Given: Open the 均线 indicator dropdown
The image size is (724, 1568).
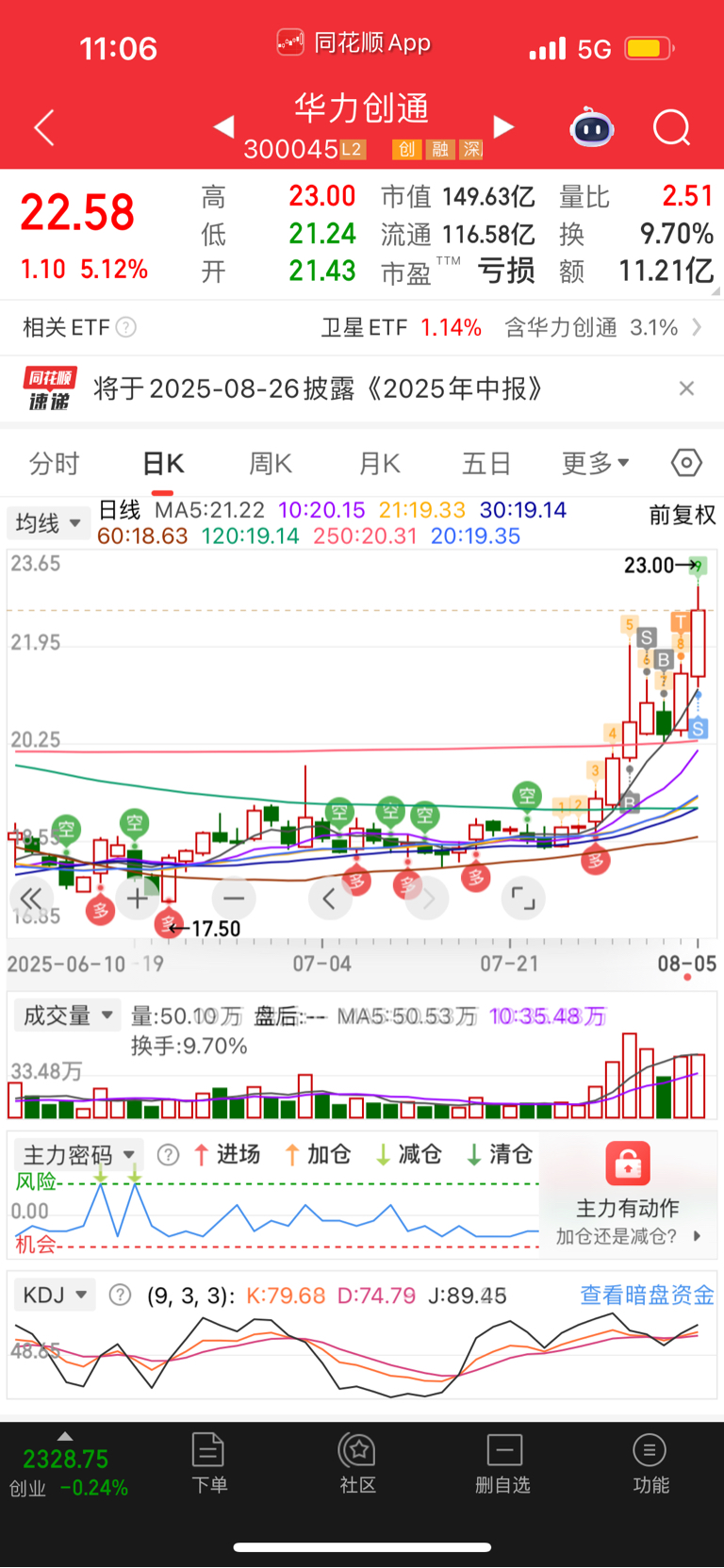Looking at the screenshot, I should click(48, 522).
